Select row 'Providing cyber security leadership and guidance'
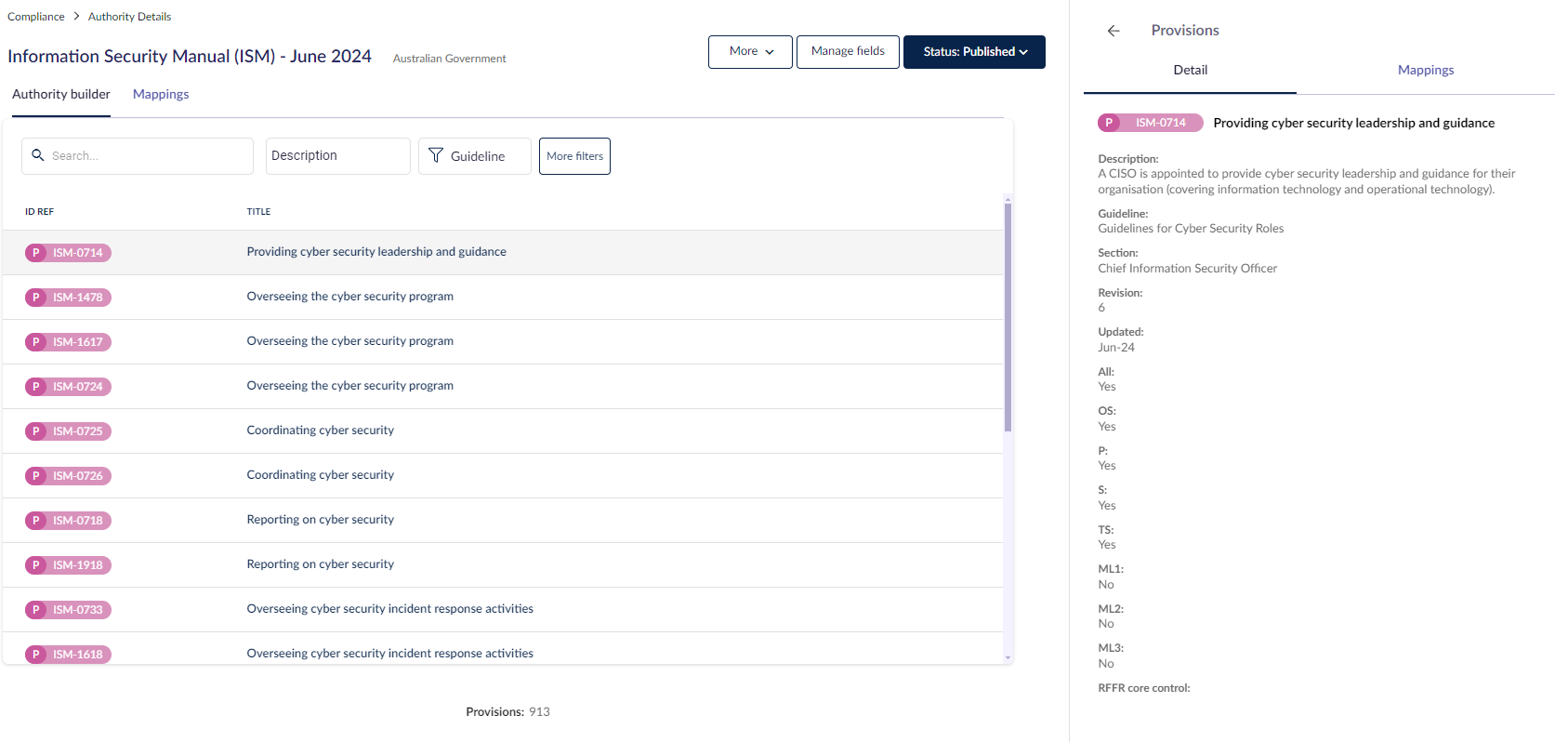Image resolution: width=1568 pixels, height=742 pixels. tap(503, 253)
